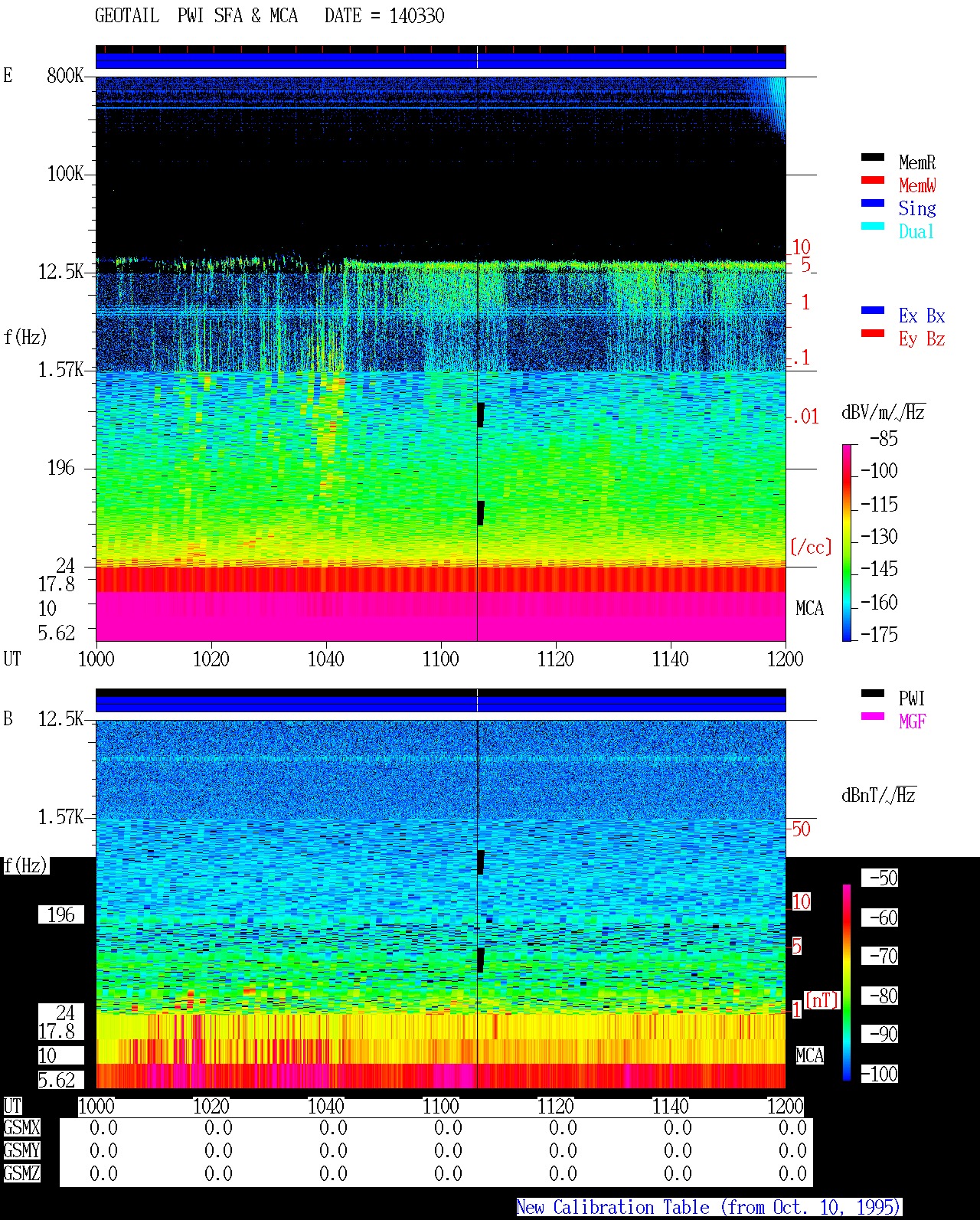Screen dimensions: 980x1220
Task: Click the cyan Dual legend swatch
Action: [x=872, y=226]
